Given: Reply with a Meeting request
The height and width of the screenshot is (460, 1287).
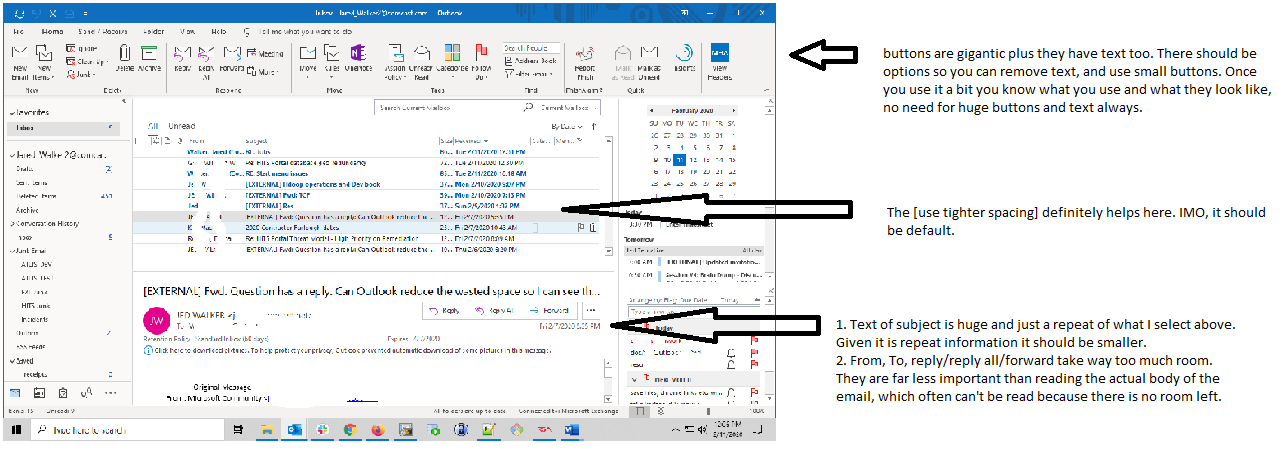Looking at the screenshot, I should click(x=264, y=53).
